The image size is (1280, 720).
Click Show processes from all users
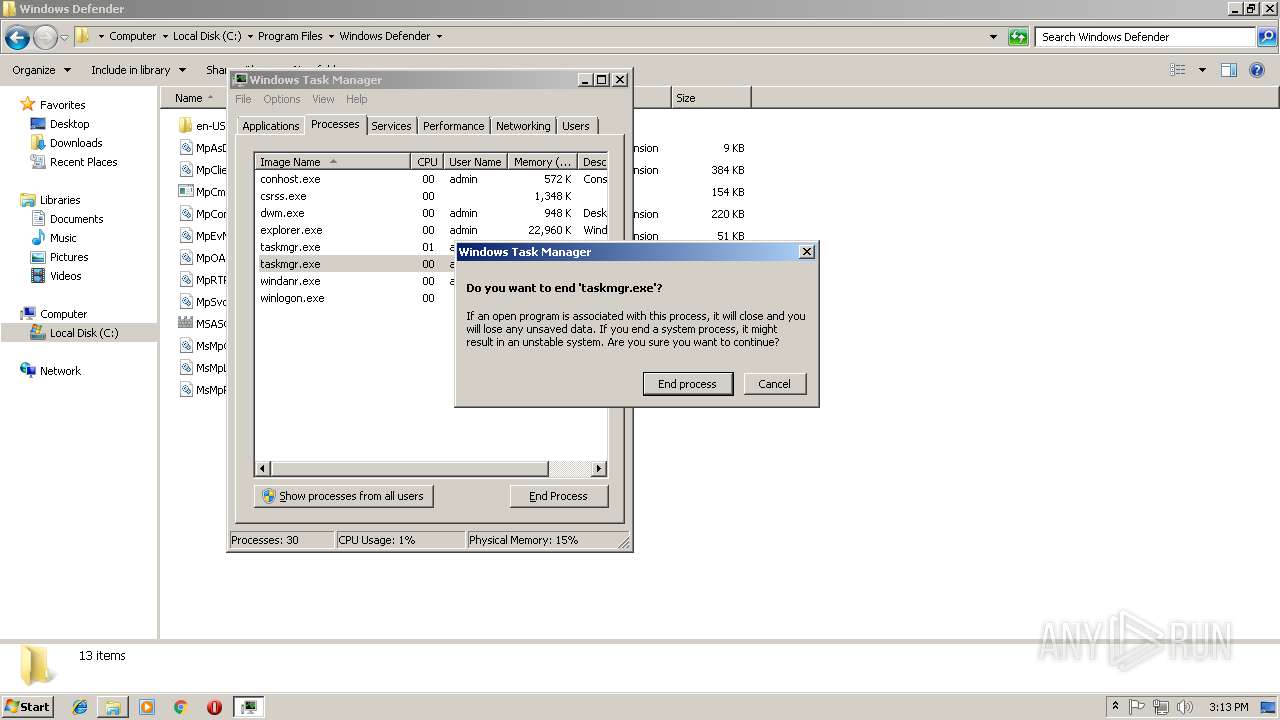click(343, 496)
